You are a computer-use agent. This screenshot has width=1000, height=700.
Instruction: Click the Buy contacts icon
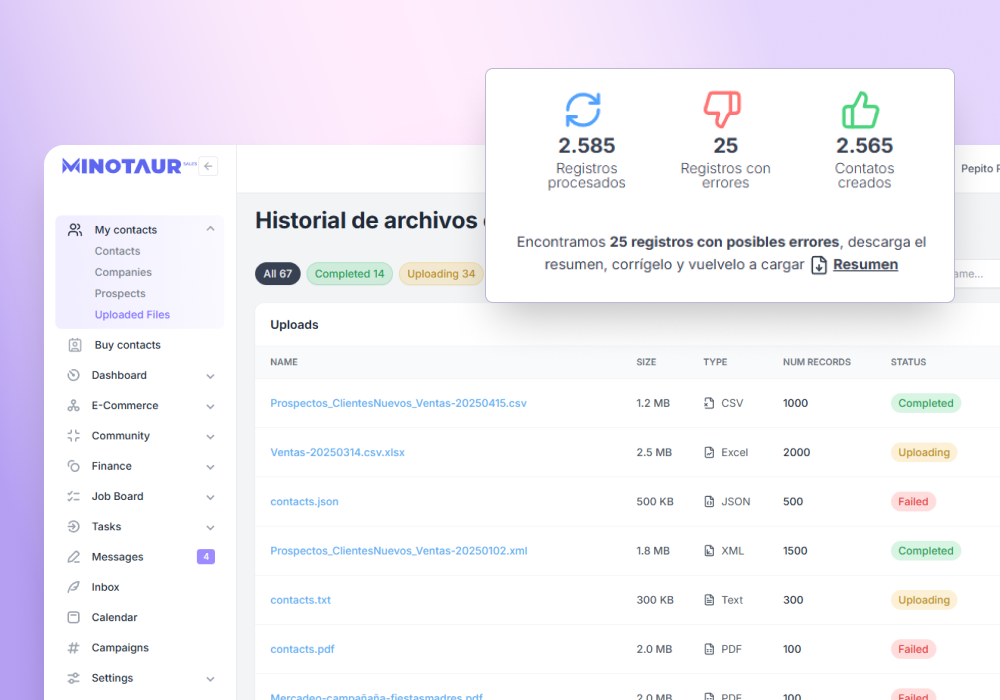pyautogui.click(x=75, y=345)
